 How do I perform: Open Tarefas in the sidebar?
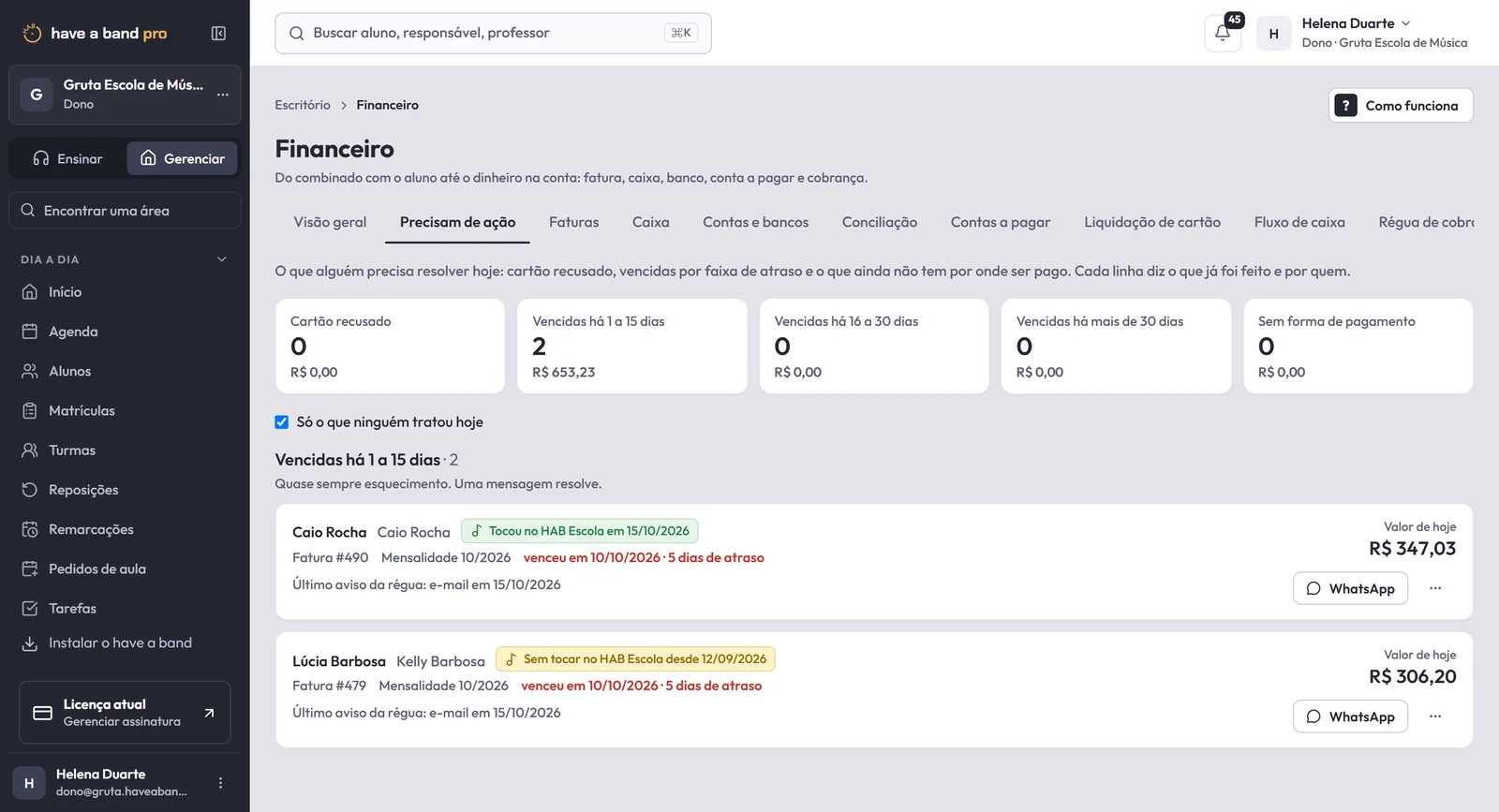tap(125, 609)
